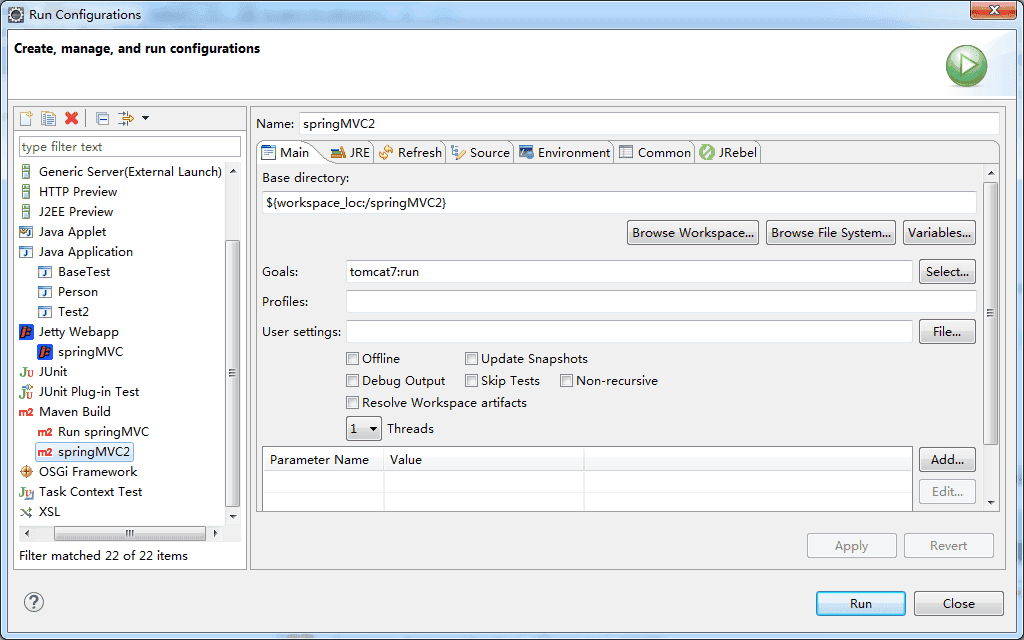
Task: Run the springMVC2 configuration
Action: 860,603
